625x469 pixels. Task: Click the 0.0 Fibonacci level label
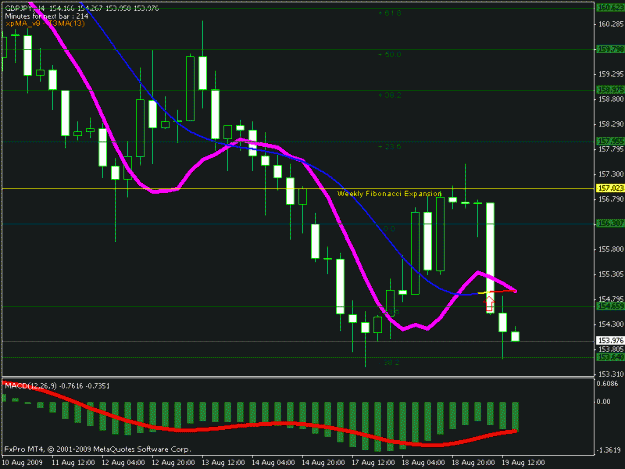click(x=389, y=229)
